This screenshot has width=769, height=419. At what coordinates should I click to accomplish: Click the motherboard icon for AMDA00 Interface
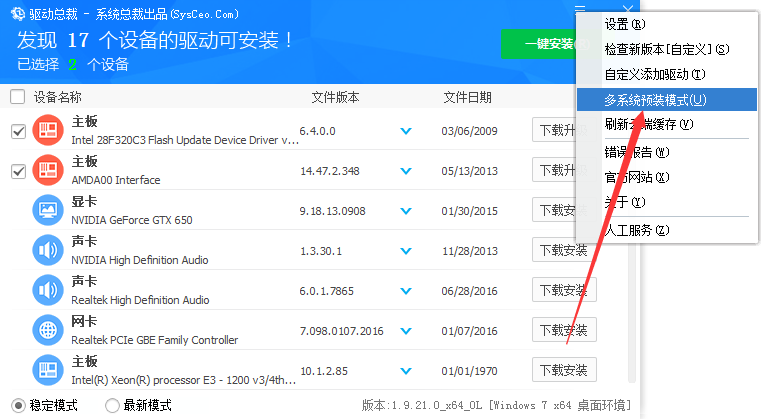48,171
